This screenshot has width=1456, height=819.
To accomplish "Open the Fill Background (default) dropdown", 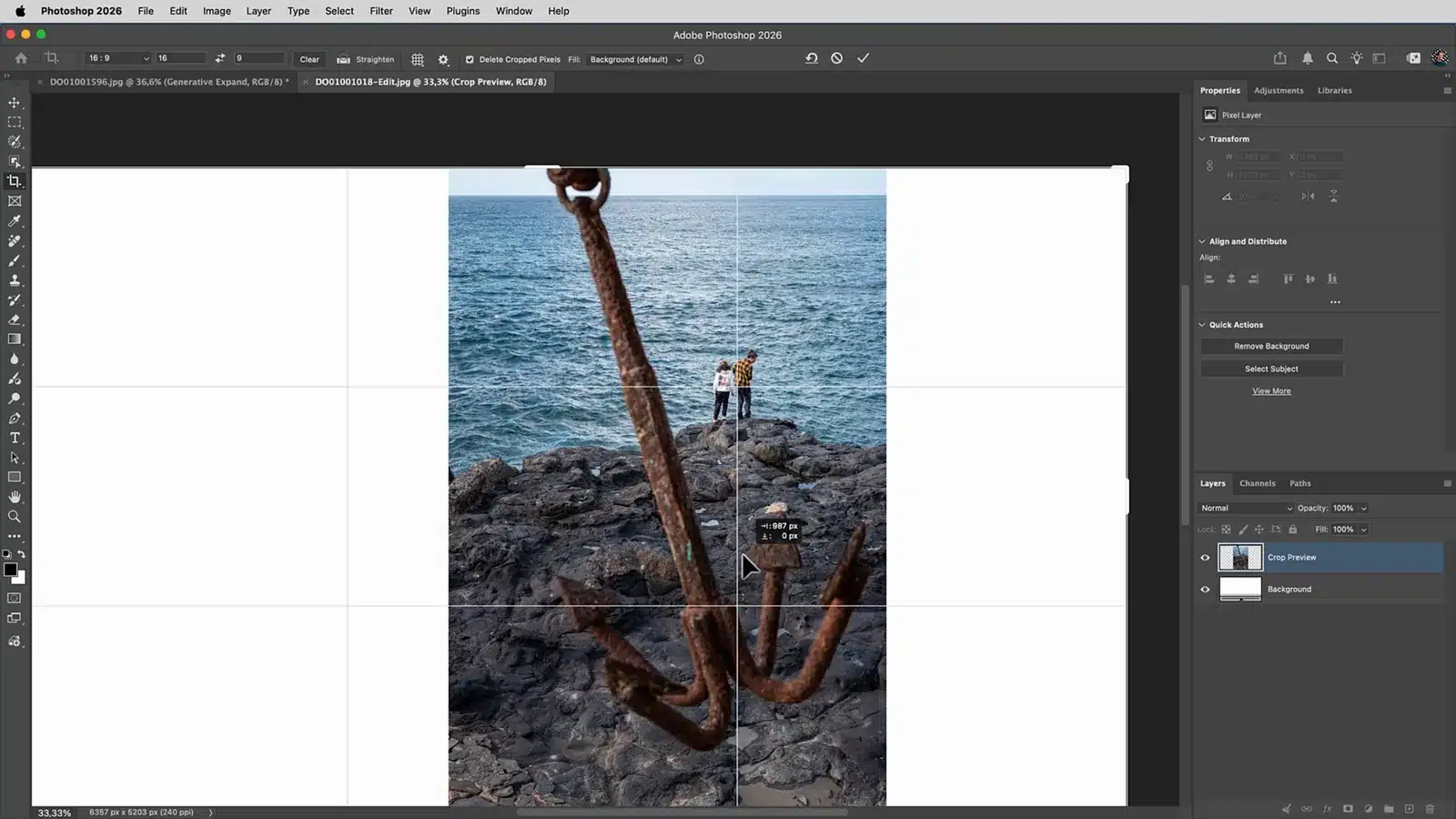I will coord(635,59).
